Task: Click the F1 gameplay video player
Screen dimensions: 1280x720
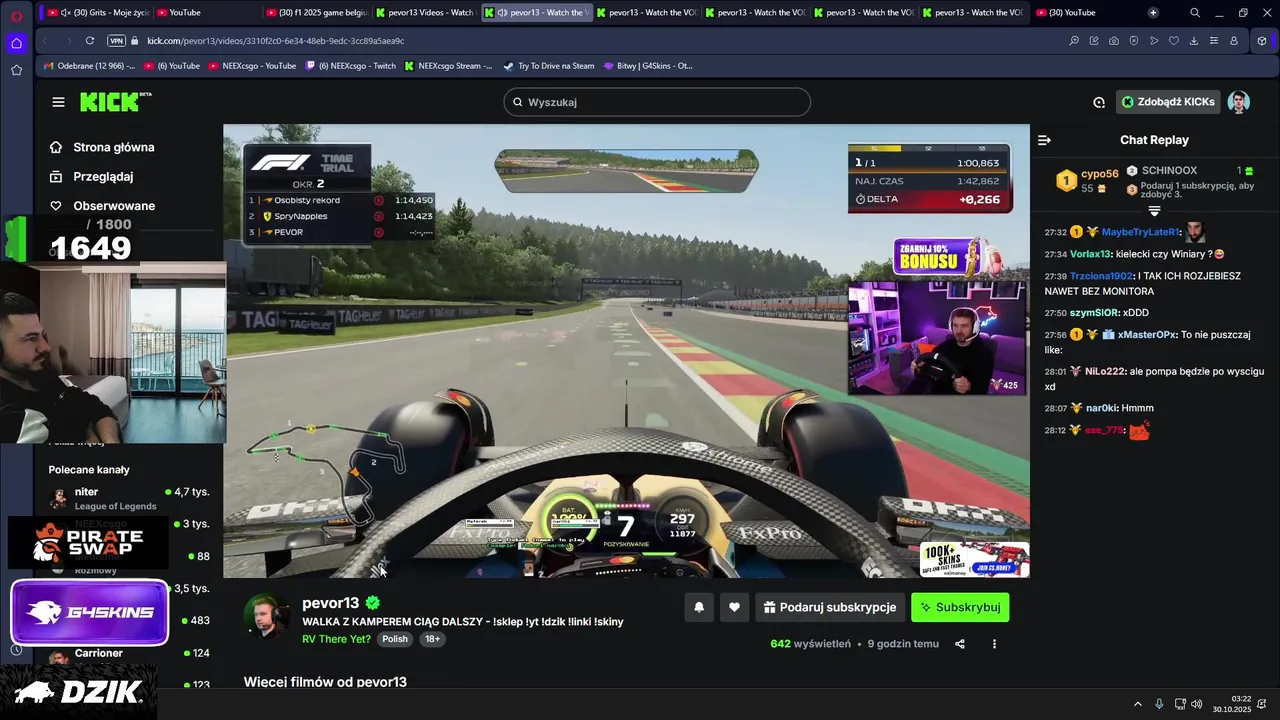Action: pos(626,351)
